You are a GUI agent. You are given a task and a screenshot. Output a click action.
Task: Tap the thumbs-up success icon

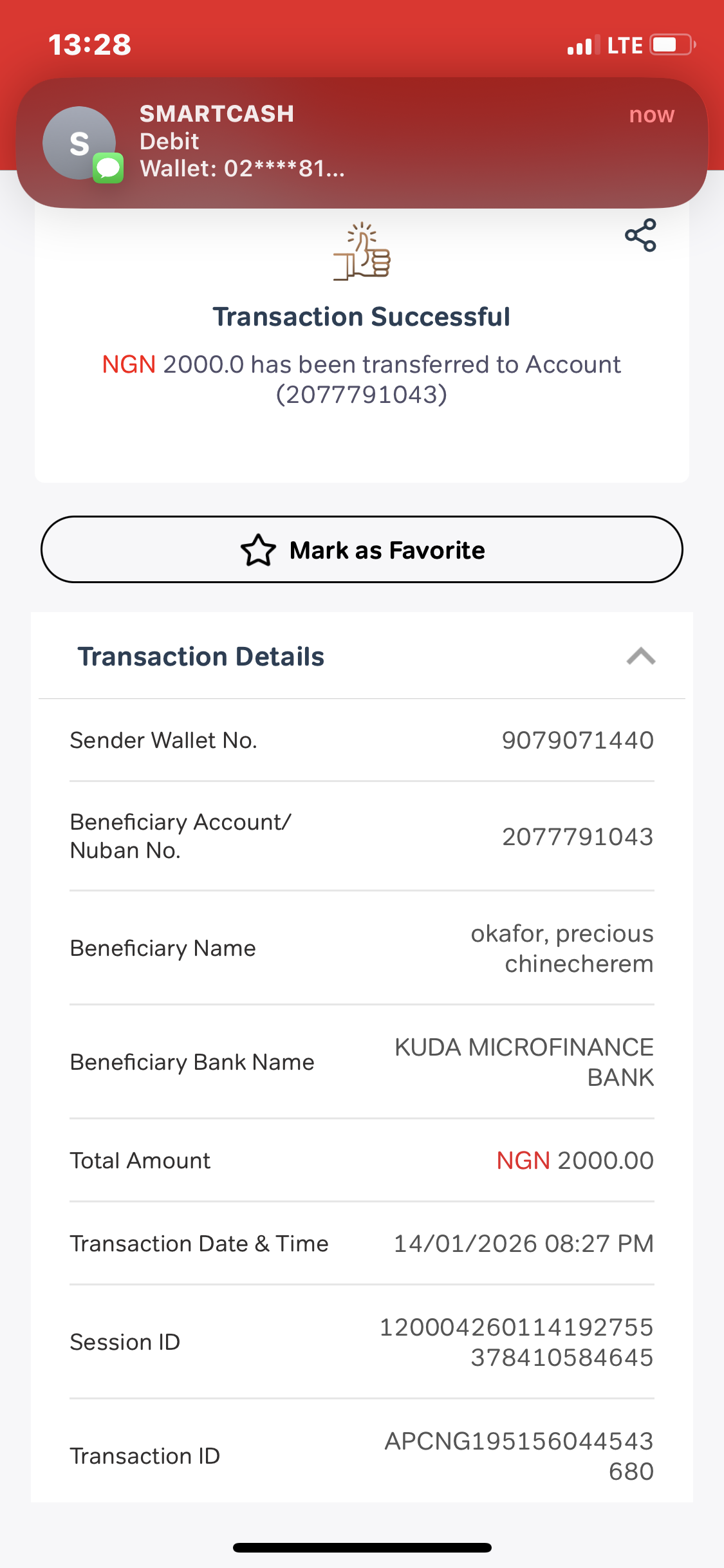(x=362, y=252)
